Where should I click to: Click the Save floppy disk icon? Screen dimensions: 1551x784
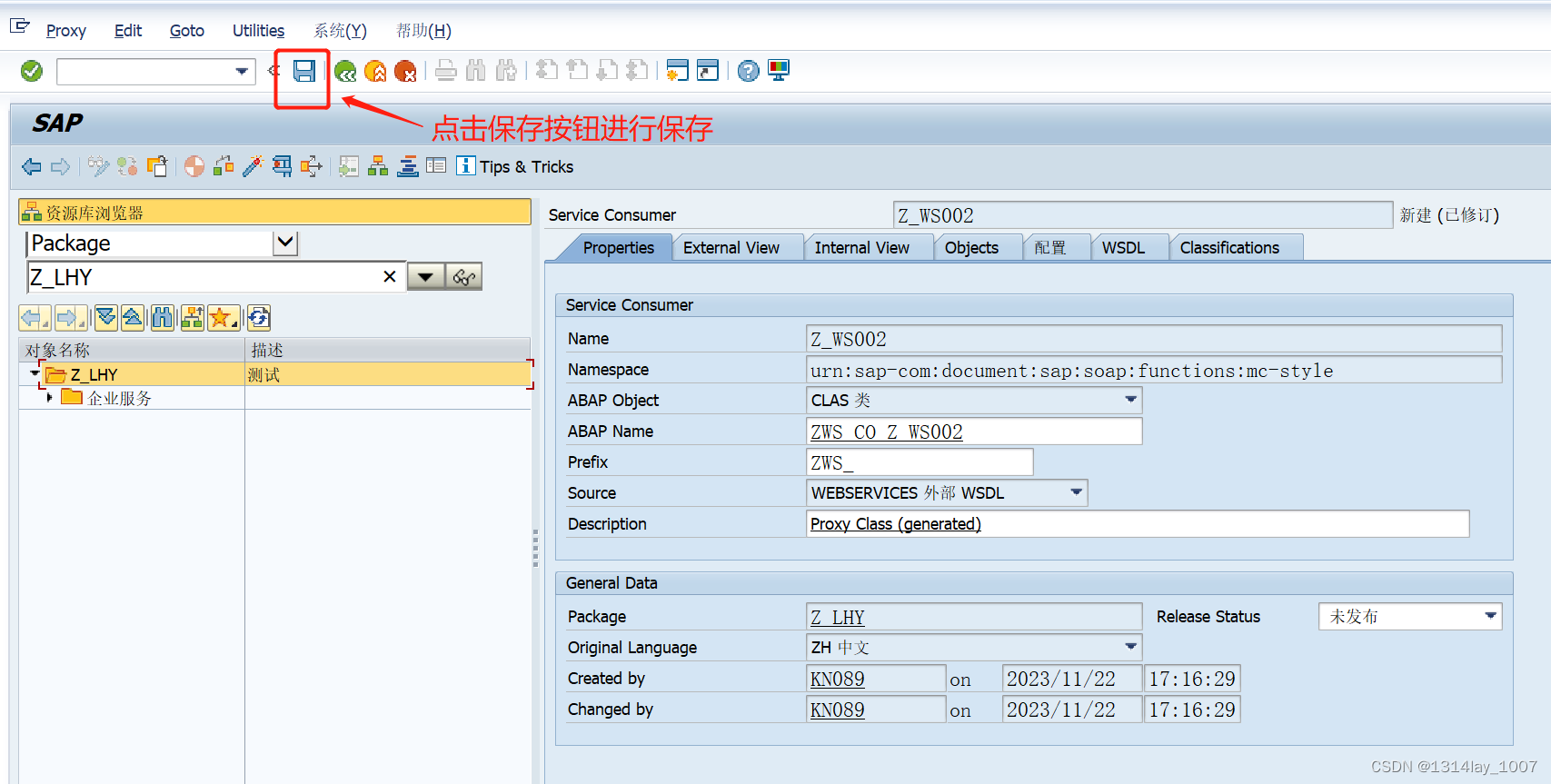pos(303,71)
